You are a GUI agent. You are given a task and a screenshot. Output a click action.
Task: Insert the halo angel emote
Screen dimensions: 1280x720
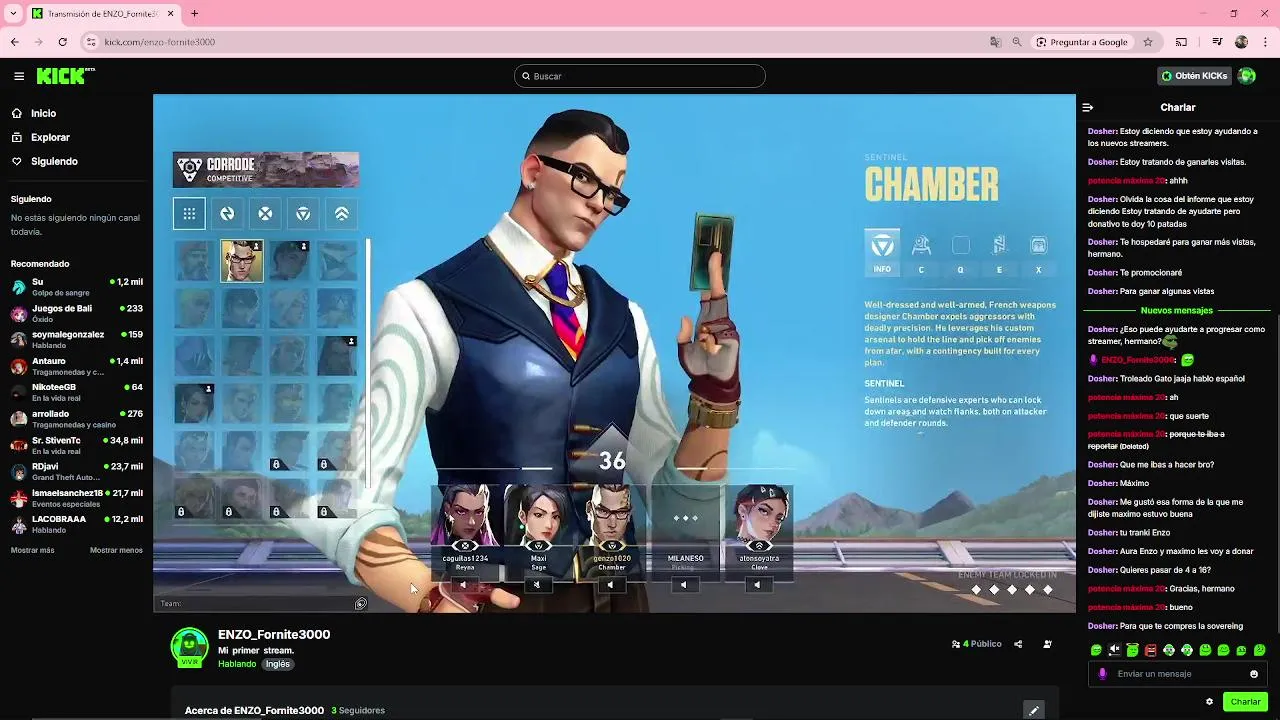1132,650
